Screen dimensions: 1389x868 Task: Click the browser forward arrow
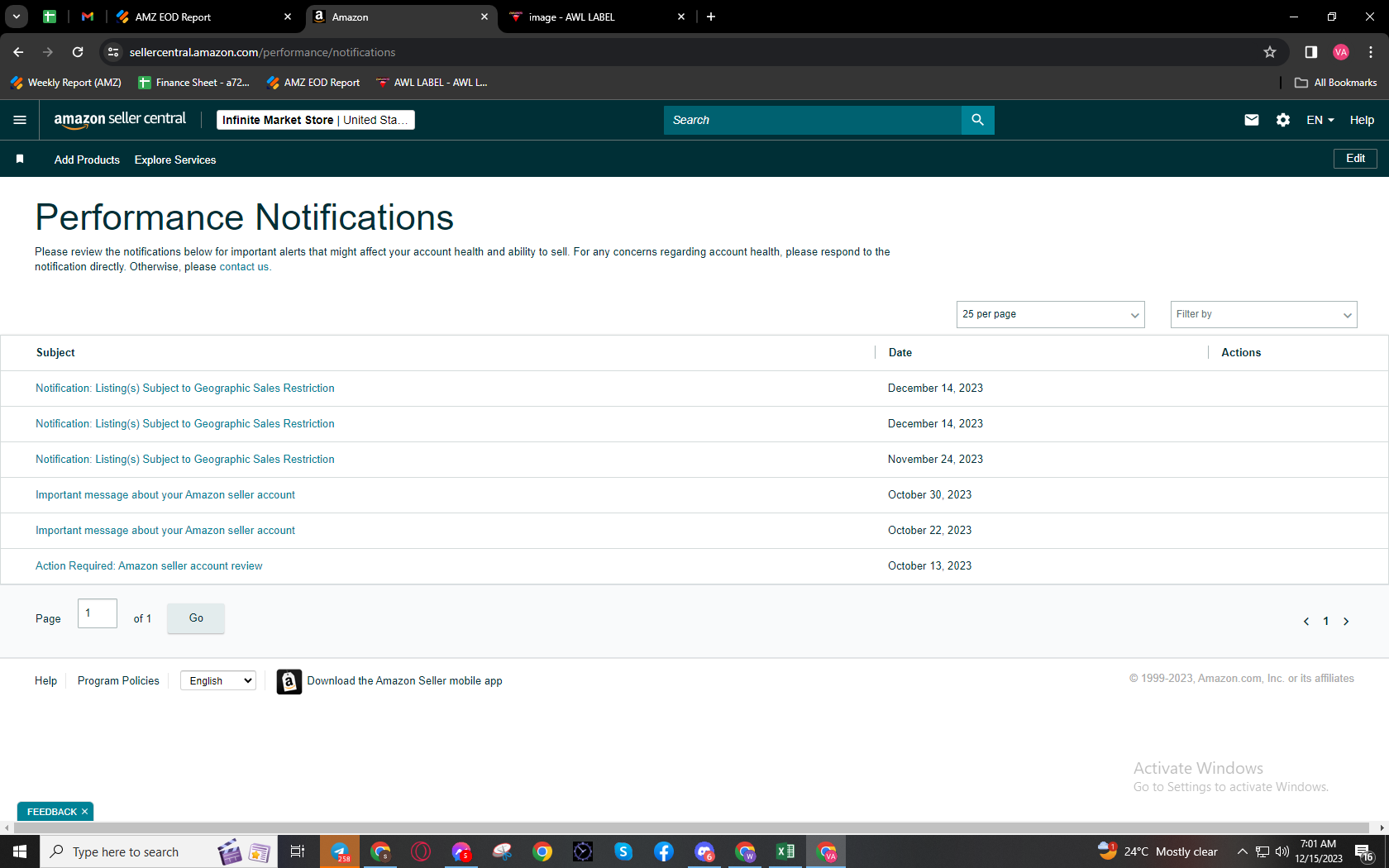(48, 52)
